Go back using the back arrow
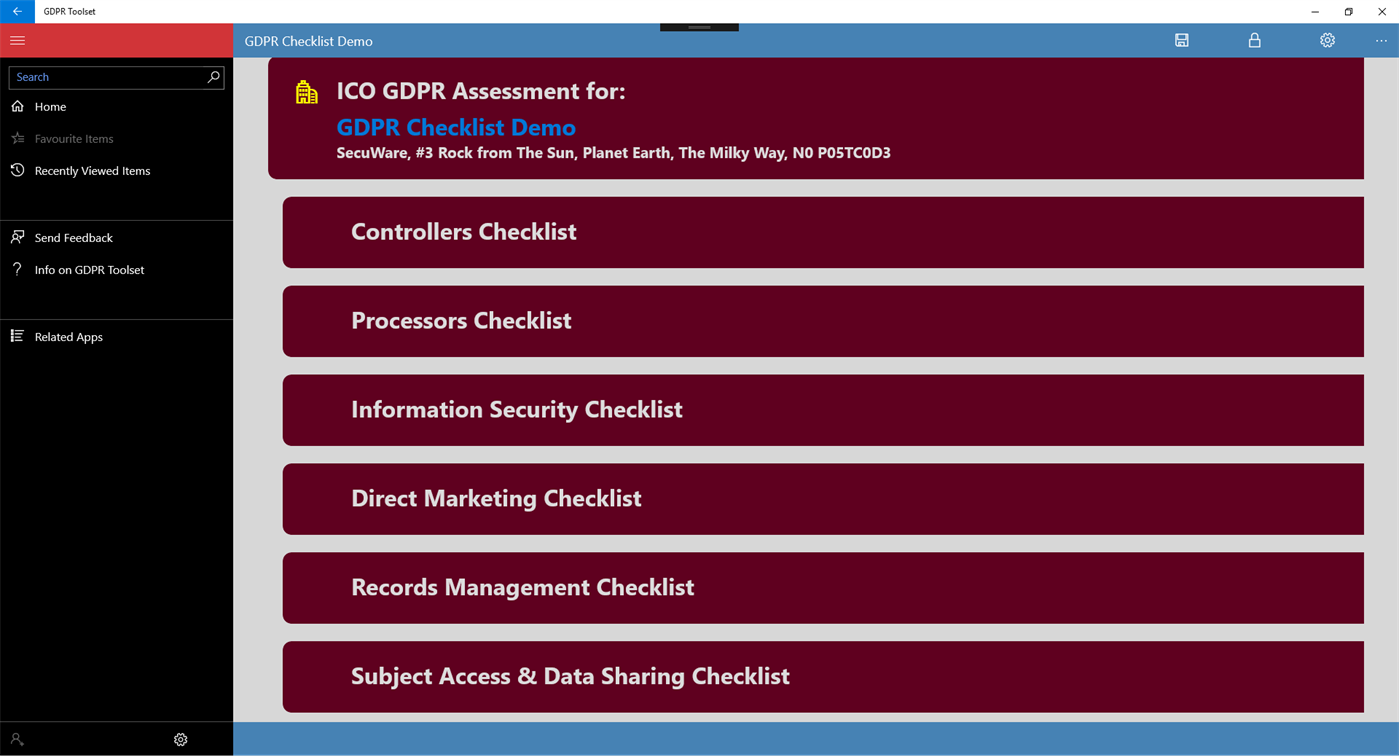The image size is (1399, 756). pos(16,11)
